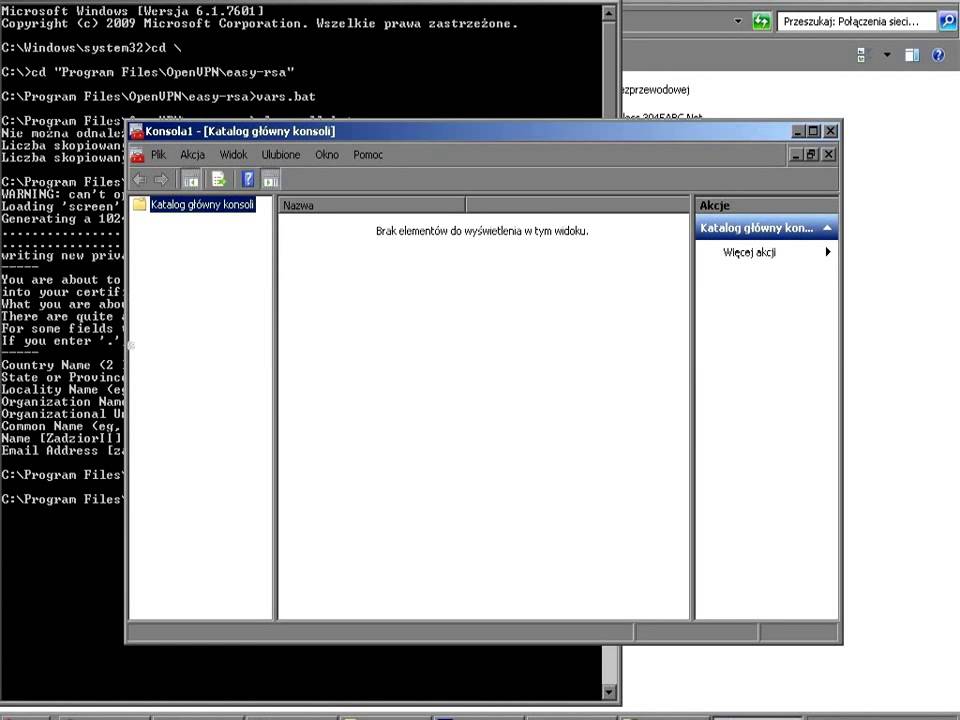Click the Akcje pane header
The image size is (960, 720).
pyautogui.click(x=767, y=206)
